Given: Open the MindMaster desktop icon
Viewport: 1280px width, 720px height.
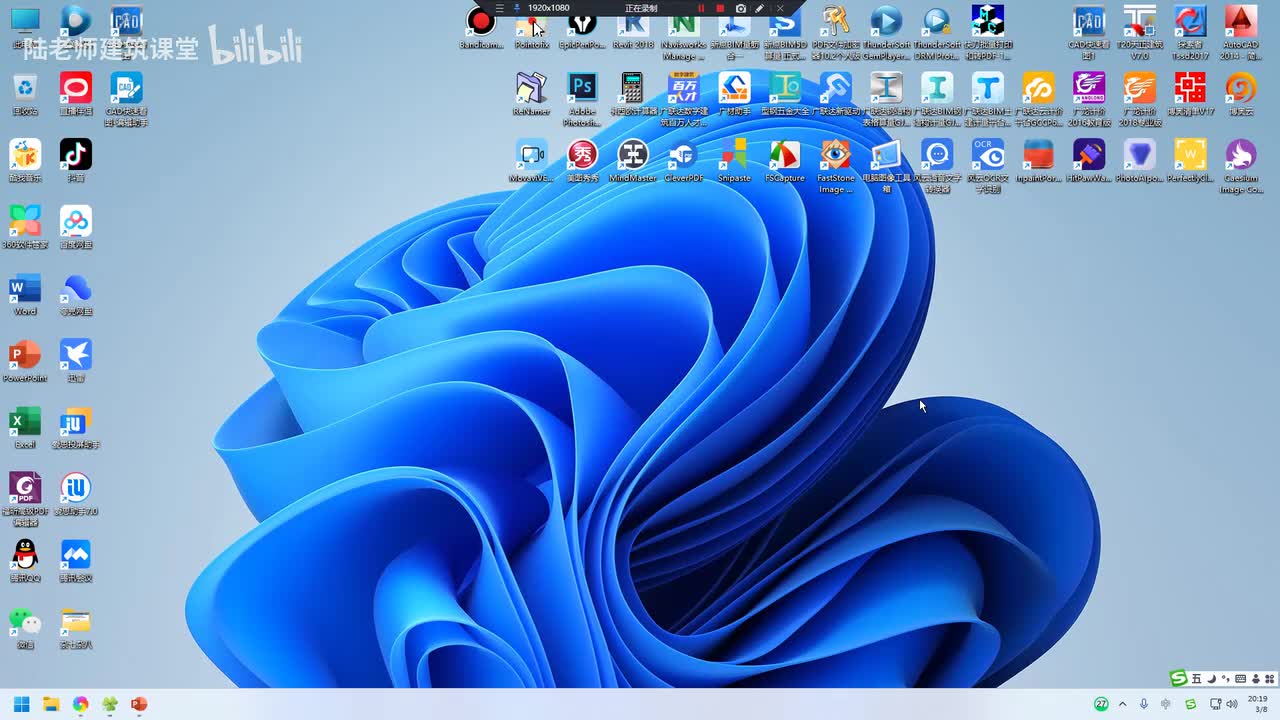Looking at the screenshot, I should click(633, 155).
